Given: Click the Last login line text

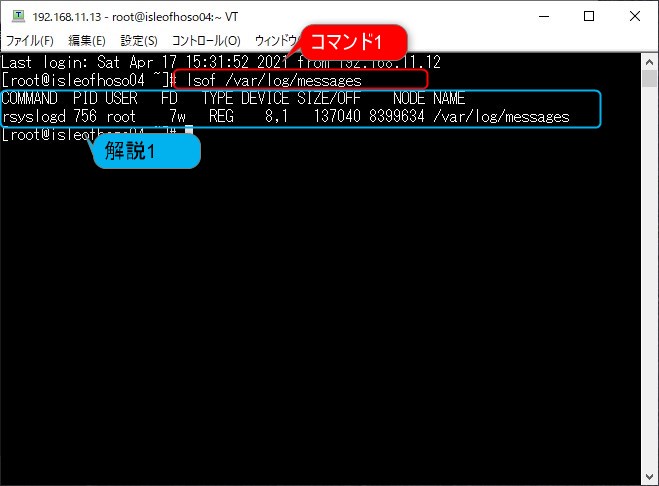Looking at the screenshot, I should pyautogui.click(x=221, y=62).
